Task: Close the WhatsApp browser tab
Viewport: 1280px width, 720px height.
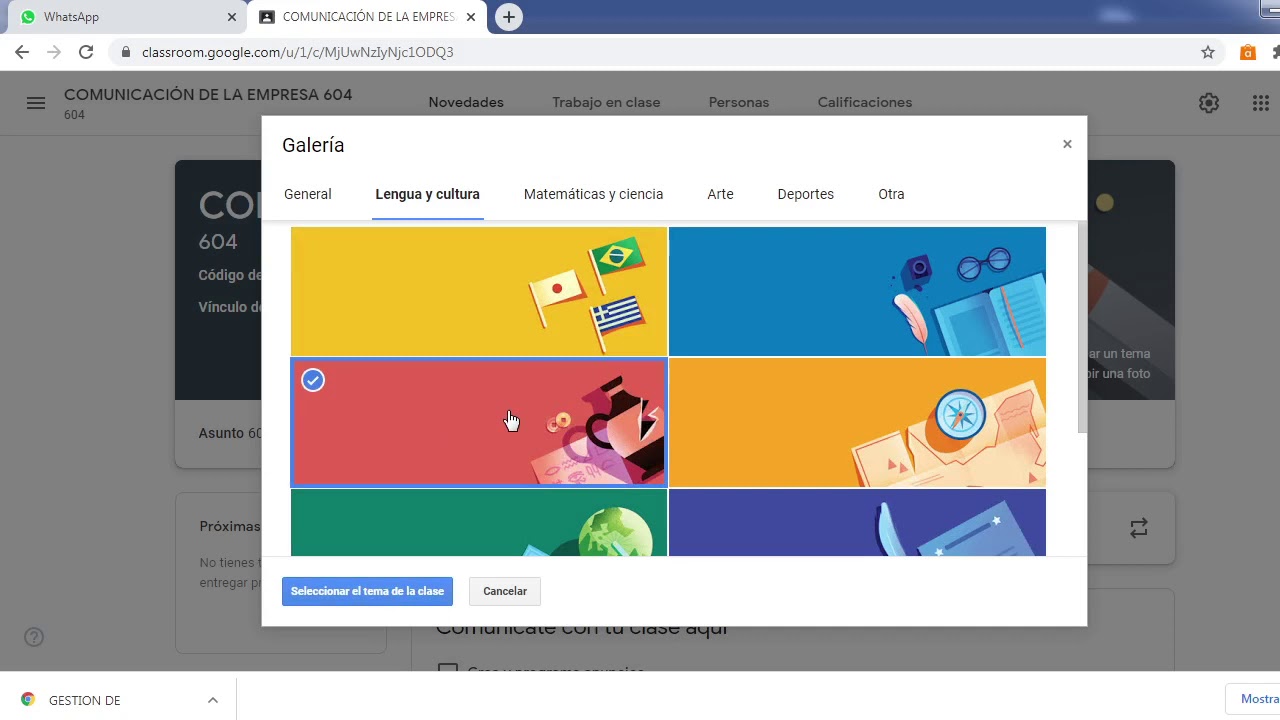Action: click(x=231, y=17)
